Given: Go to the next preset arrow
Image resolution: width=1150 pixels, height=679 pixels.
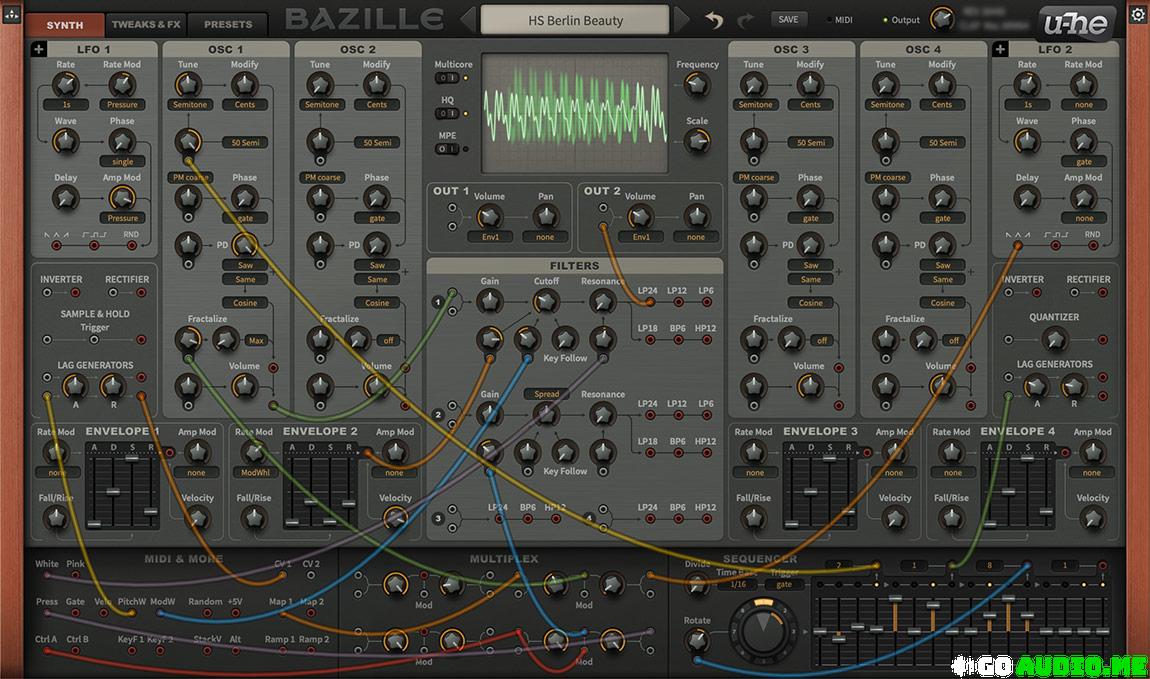Looking at the screenshot, I should point(681,20).
